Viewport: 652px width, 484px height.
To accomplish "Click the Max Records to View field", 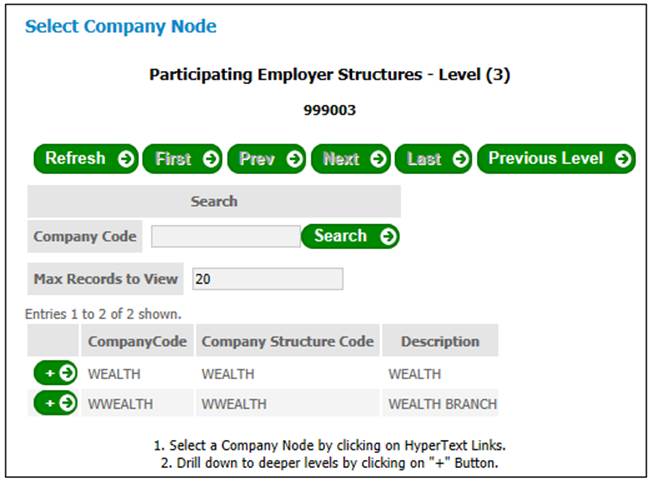I will [267, 279].
